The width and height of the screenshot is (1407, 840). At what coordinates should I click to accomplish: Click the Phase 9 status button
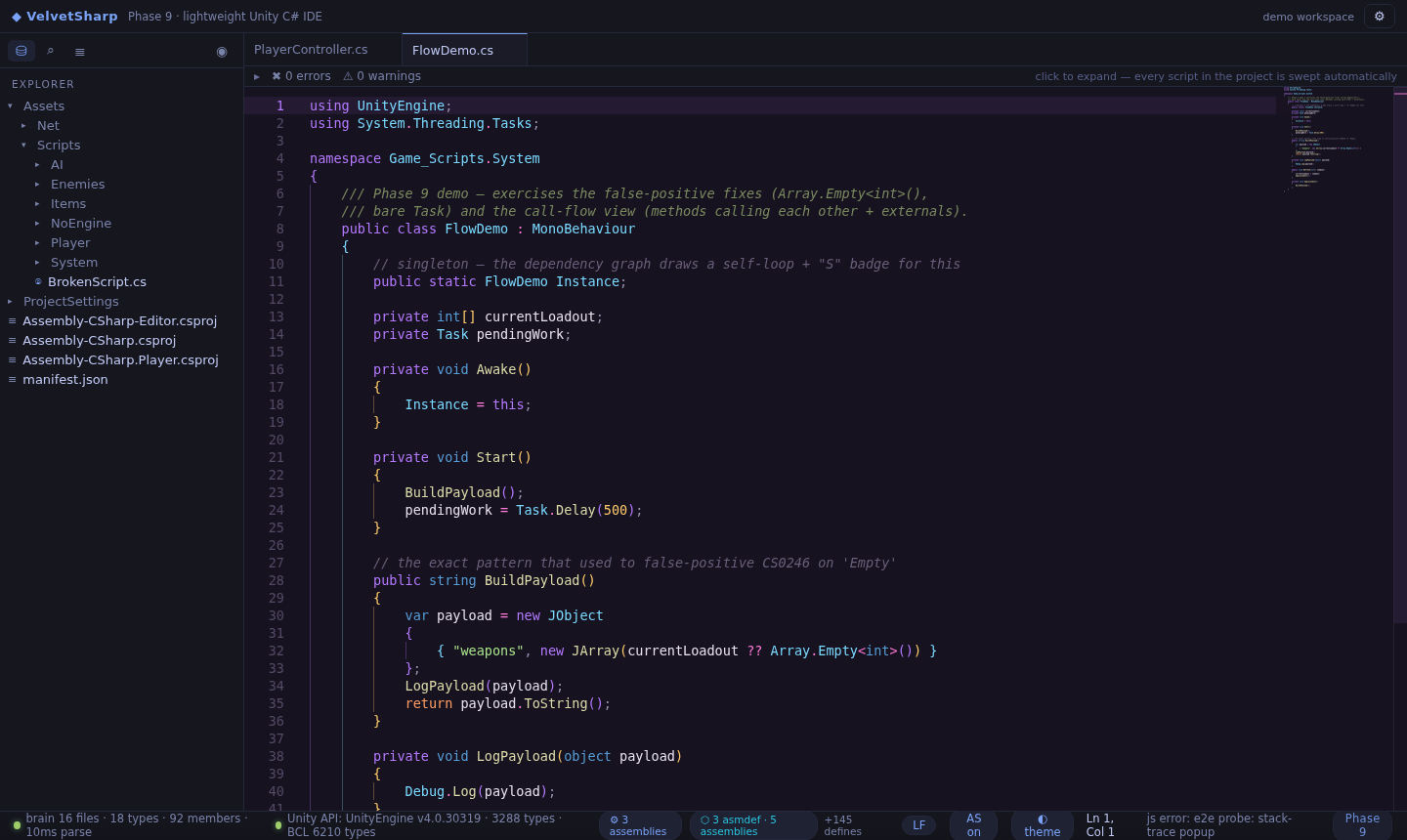(1362, 825)
